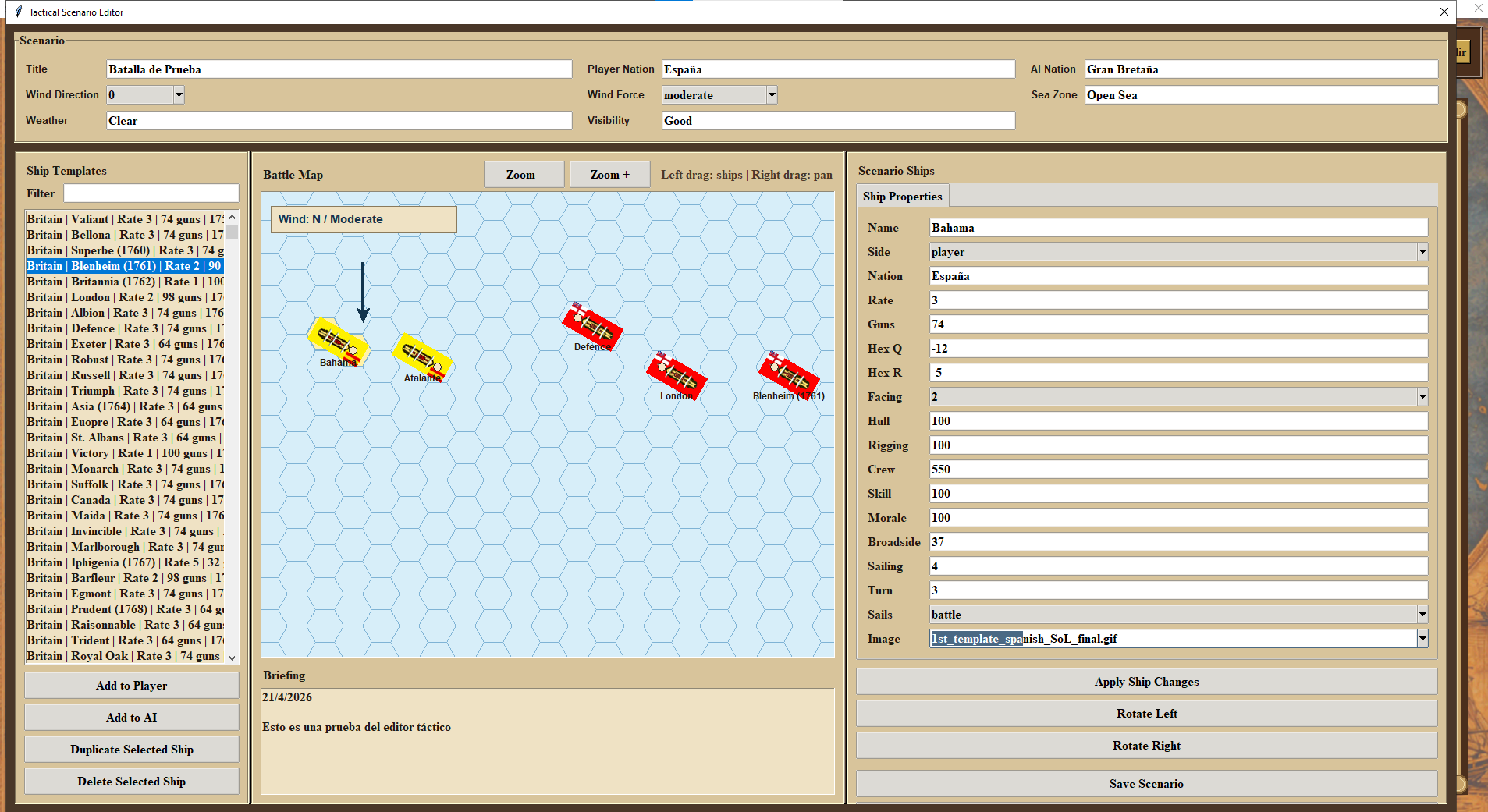
Task: Click the Weather input field
Action: coord(339,120)
